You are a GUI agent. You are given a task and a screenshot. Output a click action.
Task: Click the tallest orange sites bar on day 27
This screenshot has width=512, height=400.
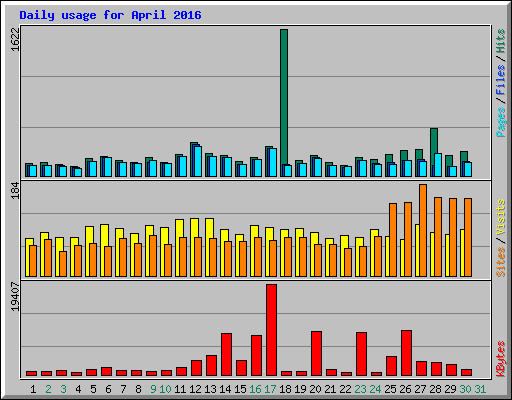point(423,231)
